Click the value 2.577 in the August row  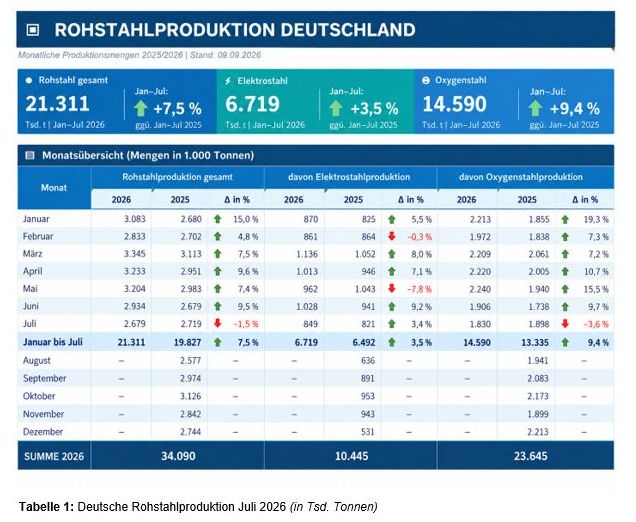click(x=191, y=361)
